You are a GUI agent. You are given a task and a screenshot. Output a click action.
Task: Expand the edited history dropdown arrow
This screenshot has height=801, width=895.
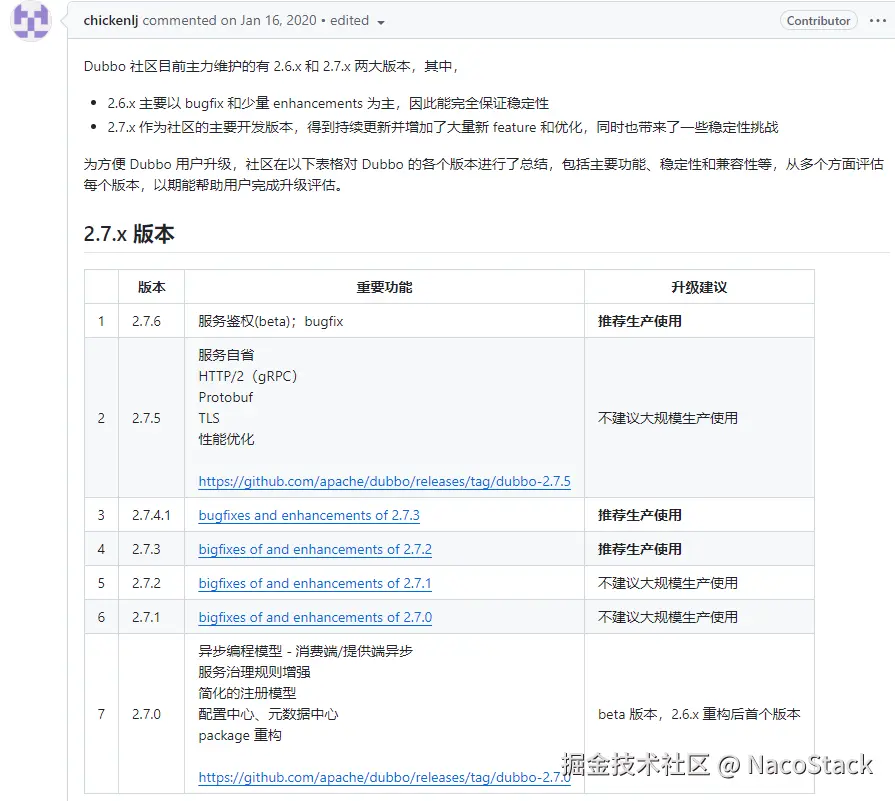point(381,22)
